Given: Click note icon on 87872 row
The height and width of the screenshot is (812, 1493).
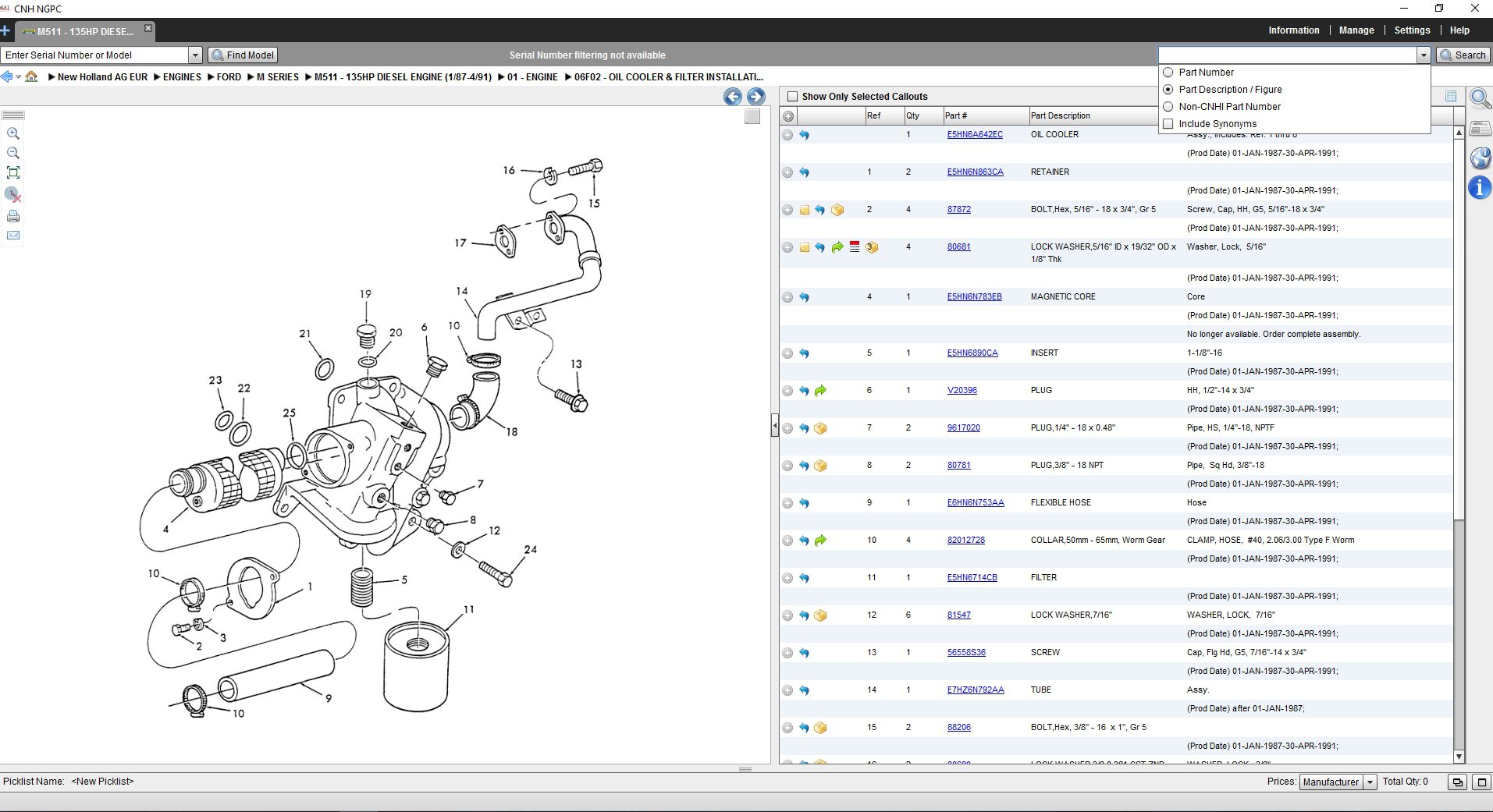Looking at the screenshot, I should click(805, 210).
